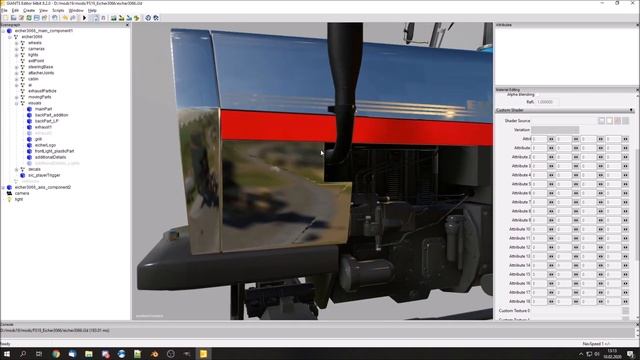
Task: Select backPart_addition shape node
Action: coord(51,115)
